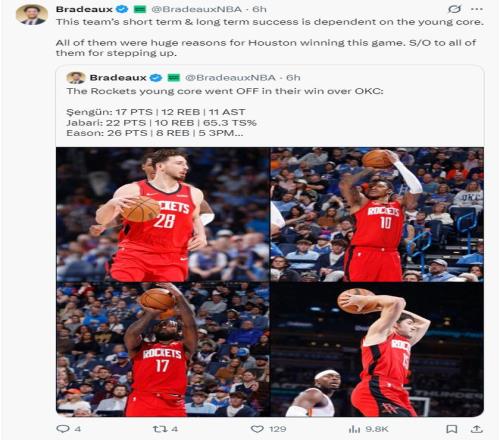Click the green affiliate badge next to name
Image resolution: width=500 pixels, height=440 pixels.
pos(140,9)
